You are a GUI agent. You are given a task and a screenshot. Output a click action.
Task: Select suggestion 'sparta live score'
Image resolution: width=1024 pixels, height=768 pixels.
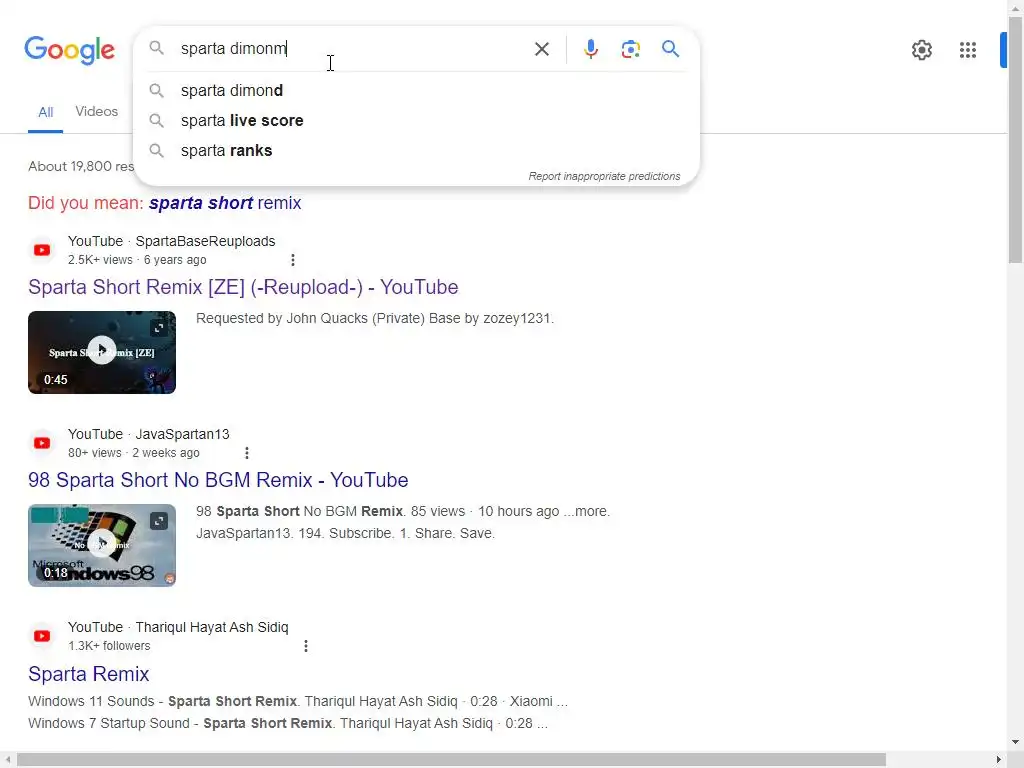coord(416,120)
